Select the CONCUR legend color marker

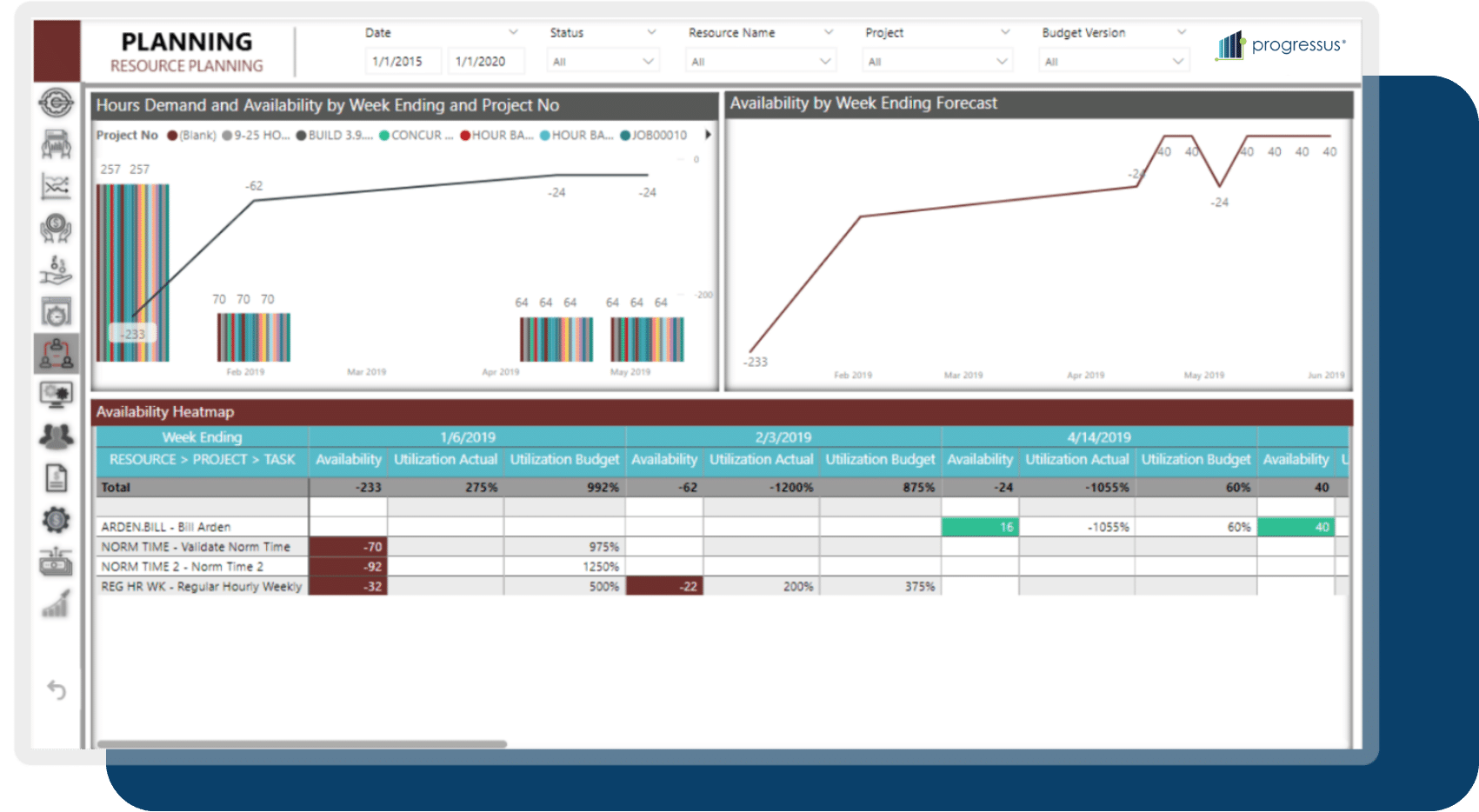[x=384, y=136]
